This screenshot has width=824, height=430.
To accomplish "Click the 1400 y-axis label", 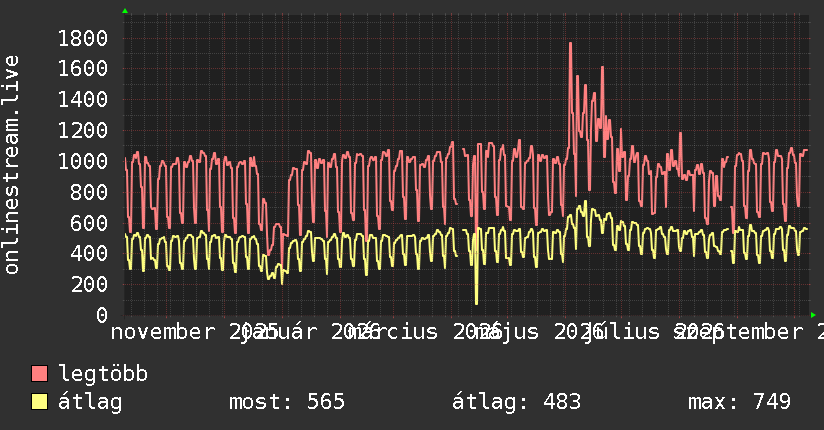I will 83,100.
